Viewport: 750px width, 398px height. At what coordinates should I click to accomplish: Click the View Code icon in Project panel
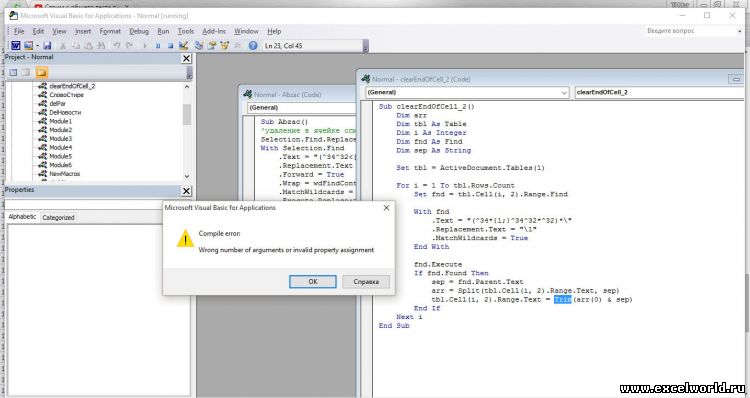pos(13,72)
